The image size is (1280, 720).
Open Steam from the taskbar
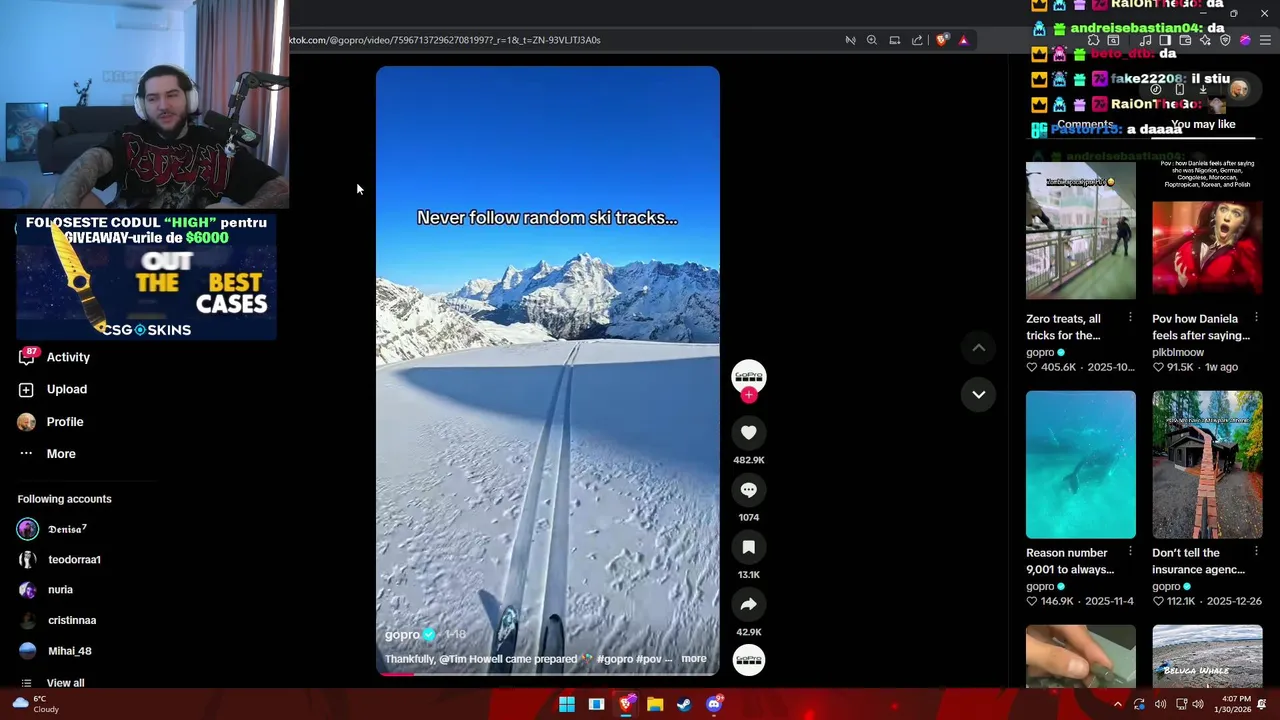tap(684, 705)
